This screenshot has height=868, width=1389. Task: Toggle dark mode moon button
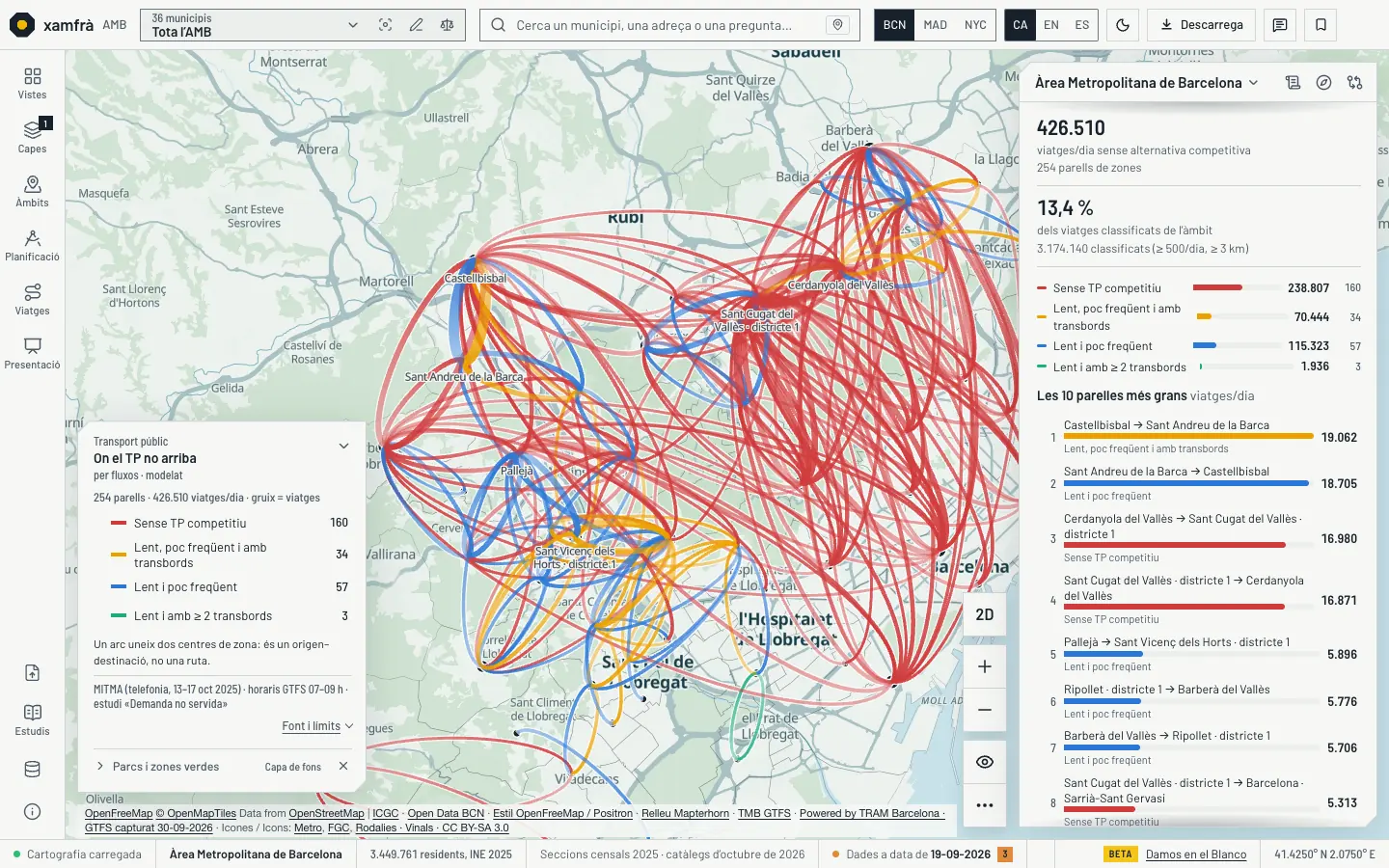[x=1123, y=25]
